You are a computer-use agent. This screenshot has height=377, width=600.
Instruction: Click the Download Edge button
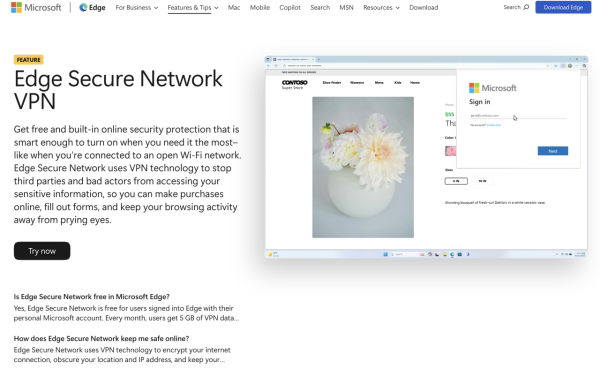[x=563, y=7]
